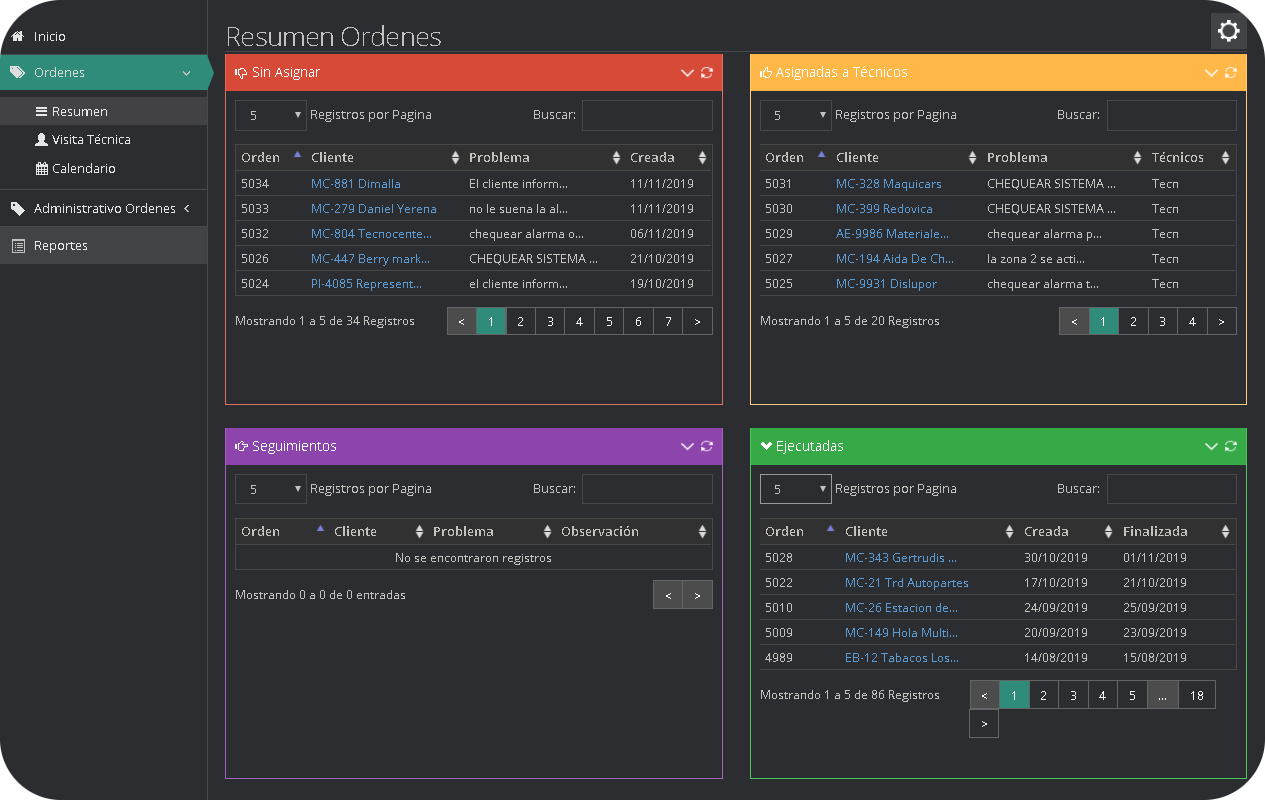Collapse the Ejecutadas panel chevron
The height and width of the screenshot is (800, 1265).
(x=1211, y=447)
